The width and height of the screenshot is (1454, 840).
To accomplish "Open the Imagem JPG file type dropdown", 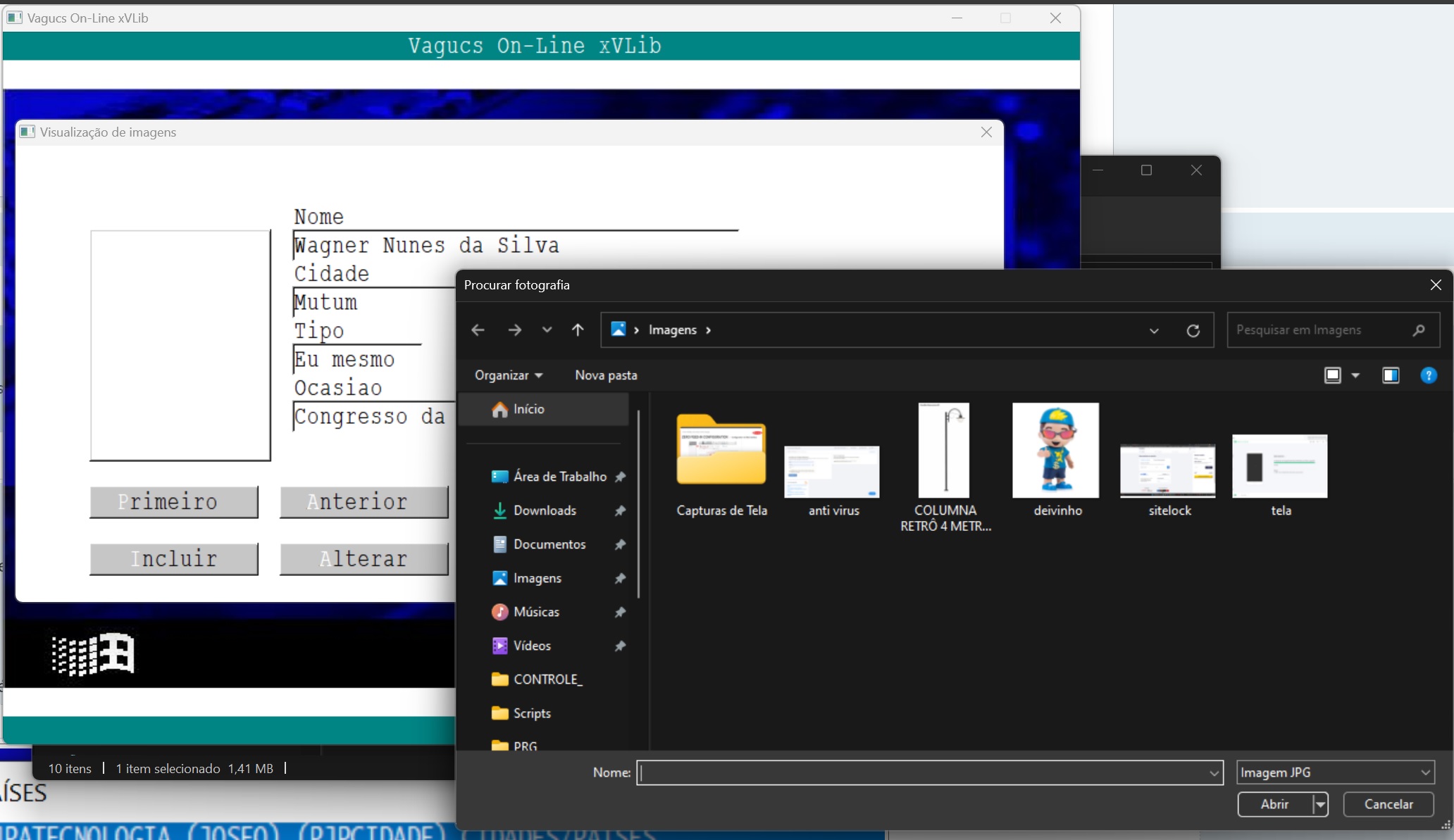I will coord(1335,772).
